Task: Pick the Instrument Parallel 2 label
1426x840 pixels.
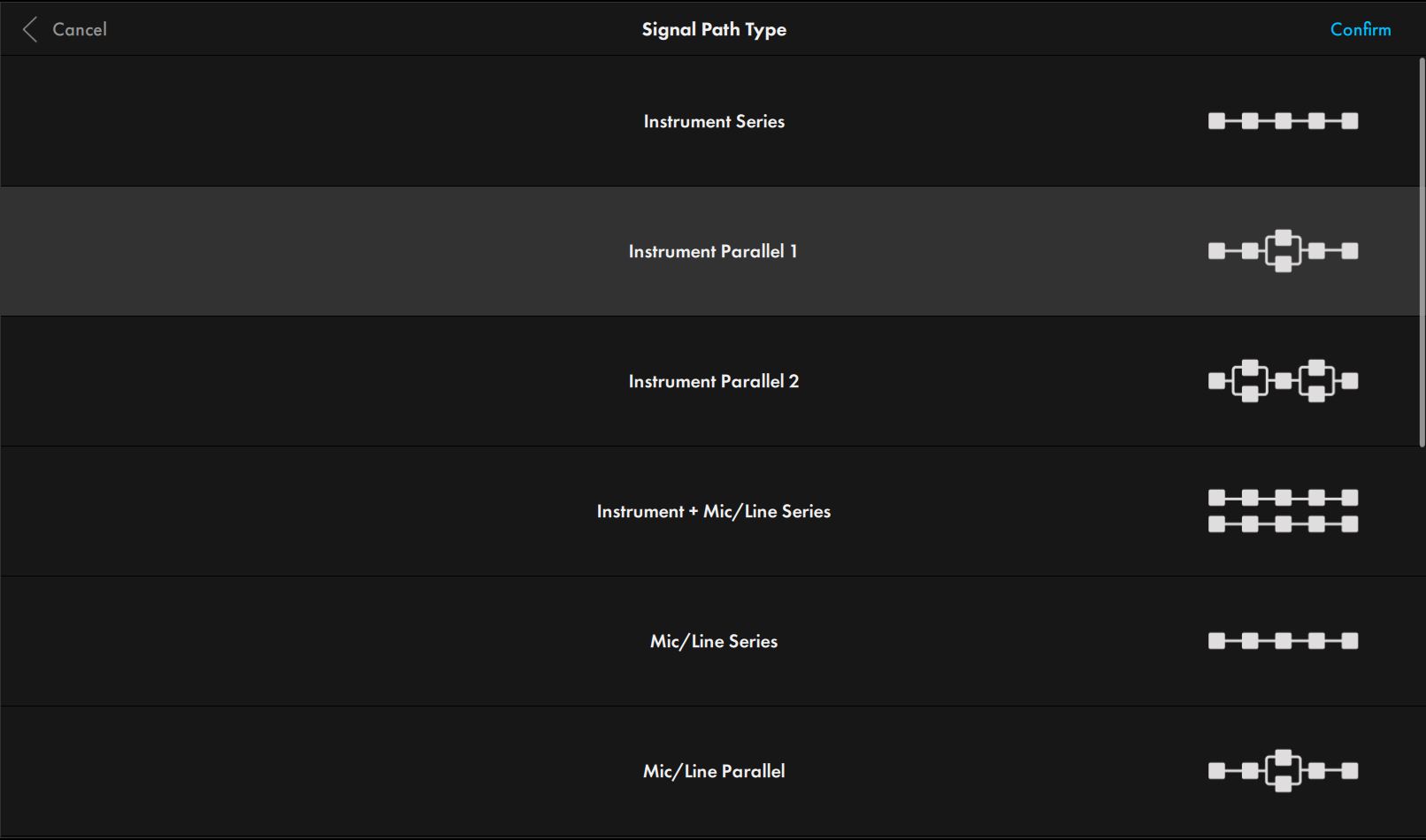Action: 714,381
